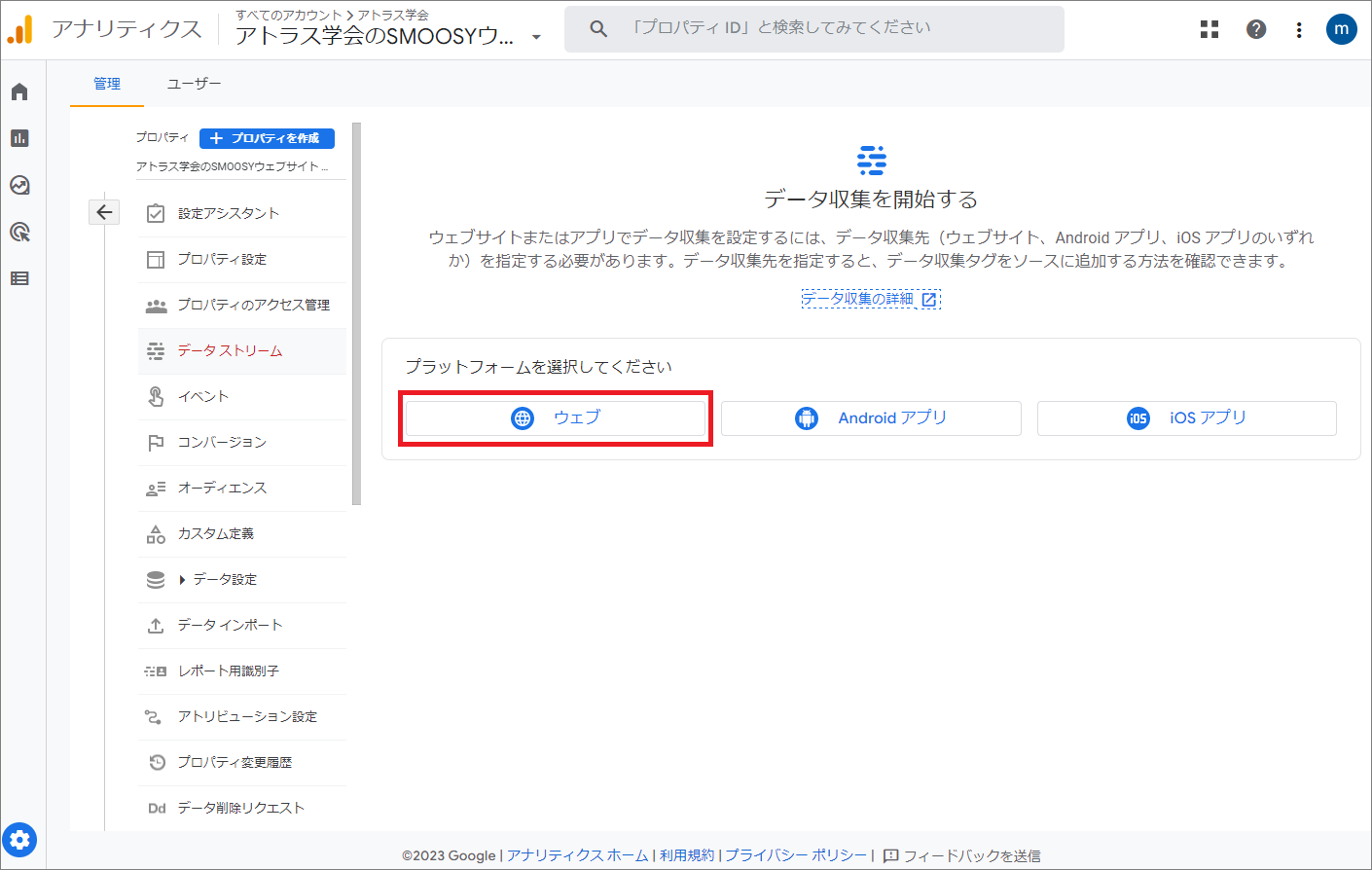
Task: Click the プロパティを作成 button
Action: coord(267,138)
